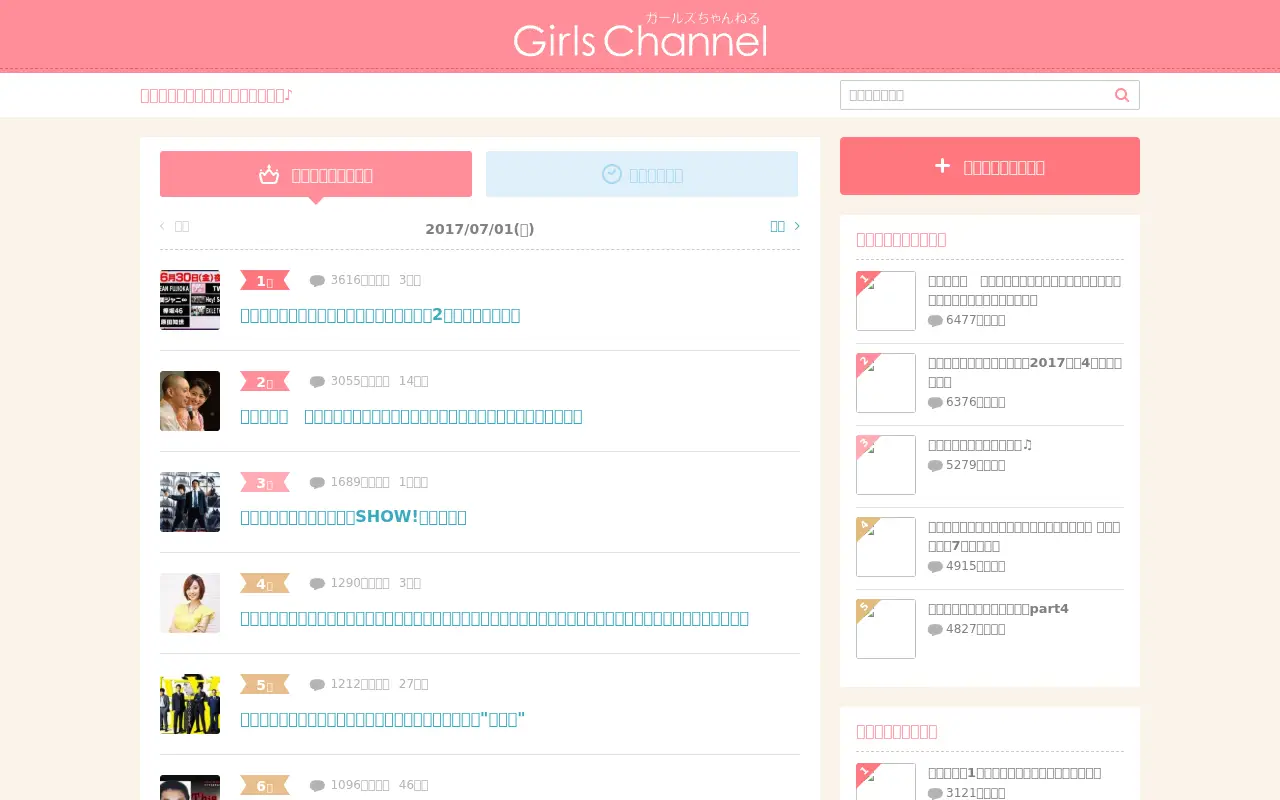This screenshot has height=800, width=1280.
Task: Open sidebar topic title containing 2017
Action: coord(1025,372)
